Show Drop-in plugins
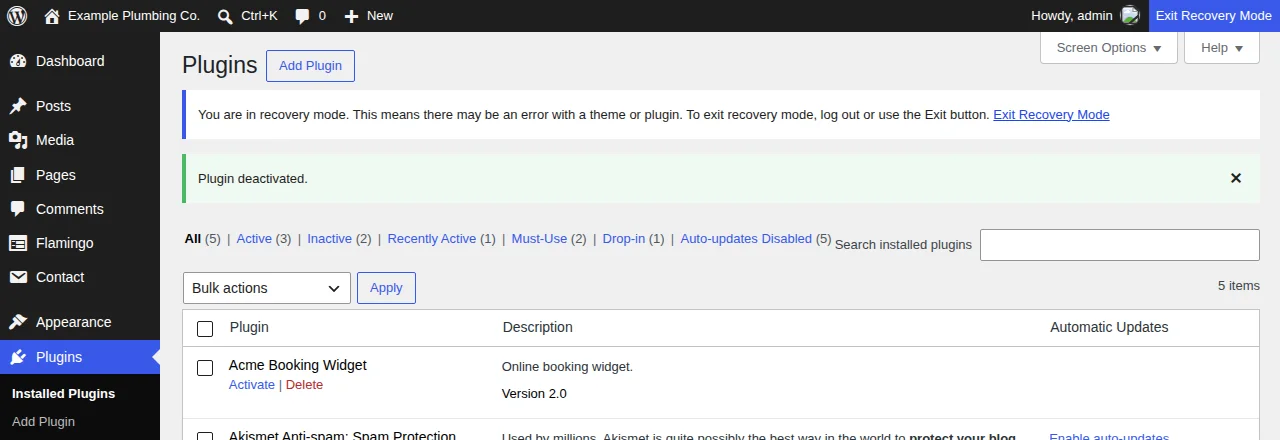The width and height of the screenshot is (1280, 440). [624, 239]
